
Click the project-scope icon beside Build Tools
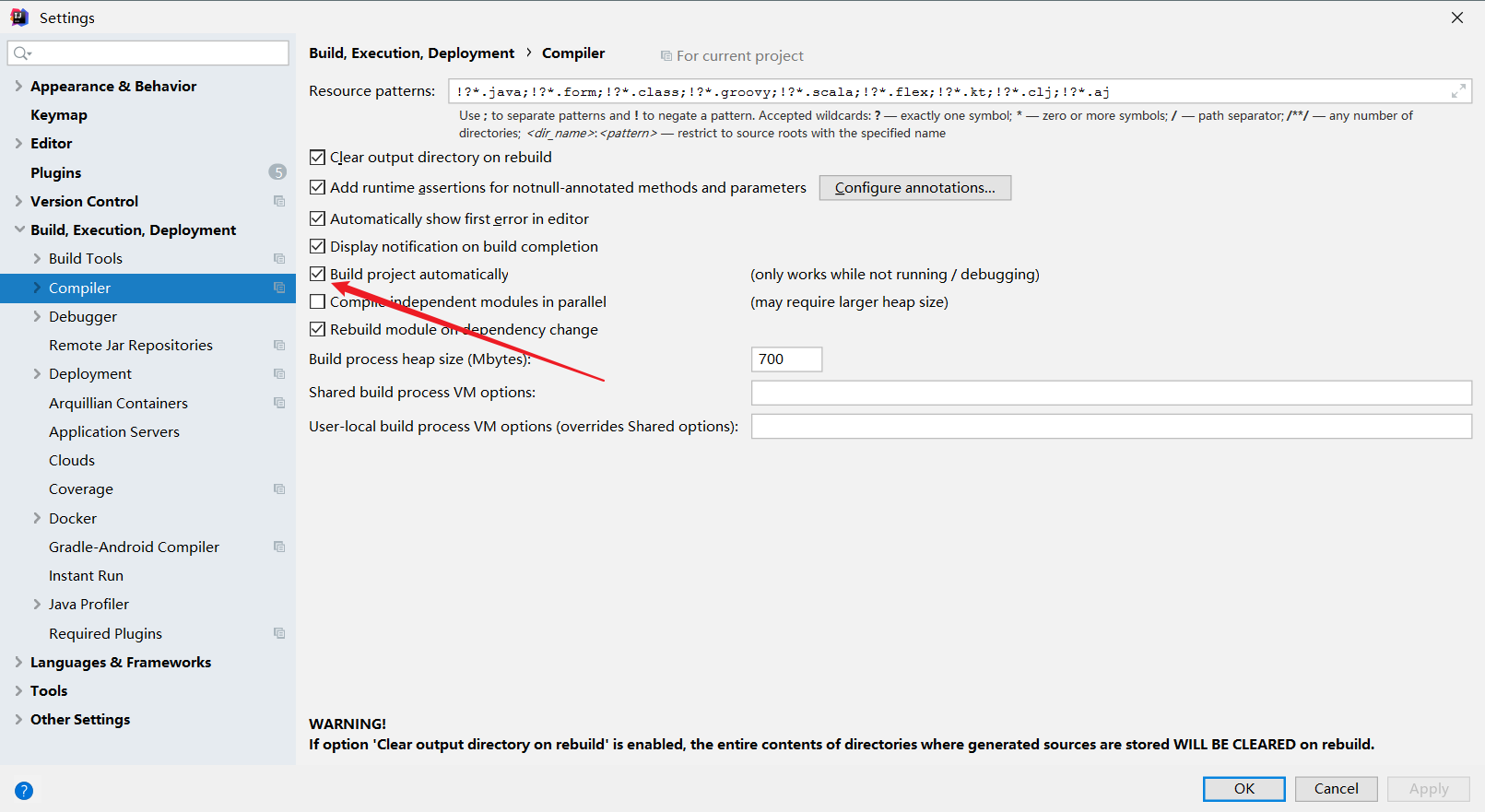(279, 259)
